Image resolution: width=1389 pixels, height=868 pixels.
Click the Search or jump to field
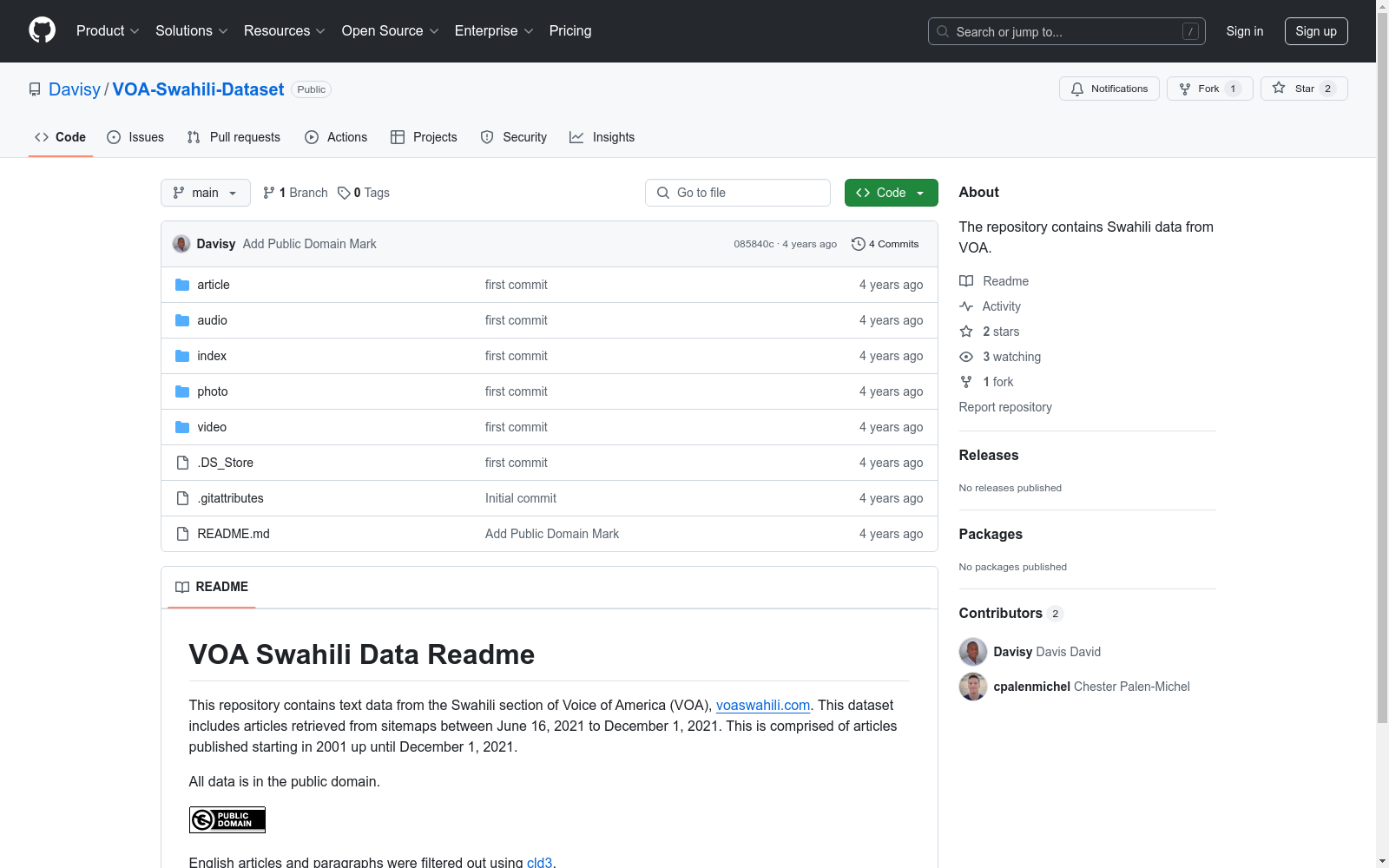1067,31
